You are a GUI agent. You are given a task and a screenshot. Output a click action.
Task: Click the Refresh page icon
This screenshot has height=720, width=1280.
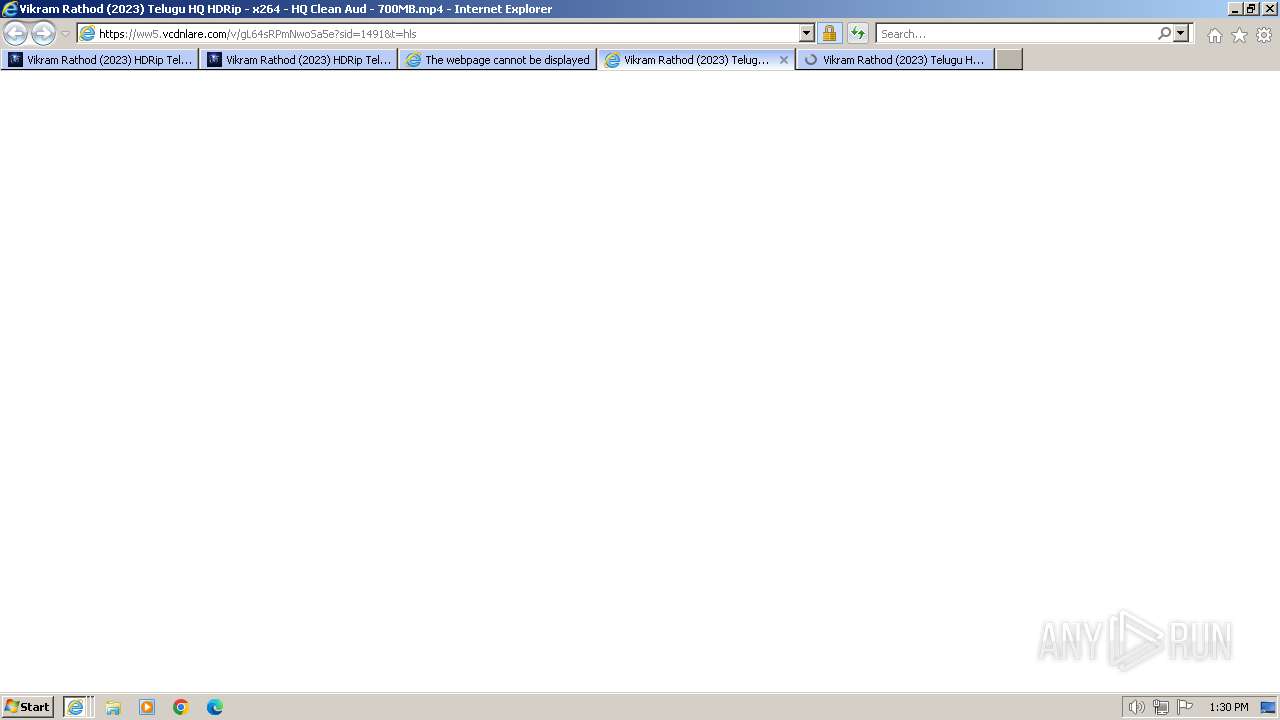pyautogui.click(x=858, y=33)
